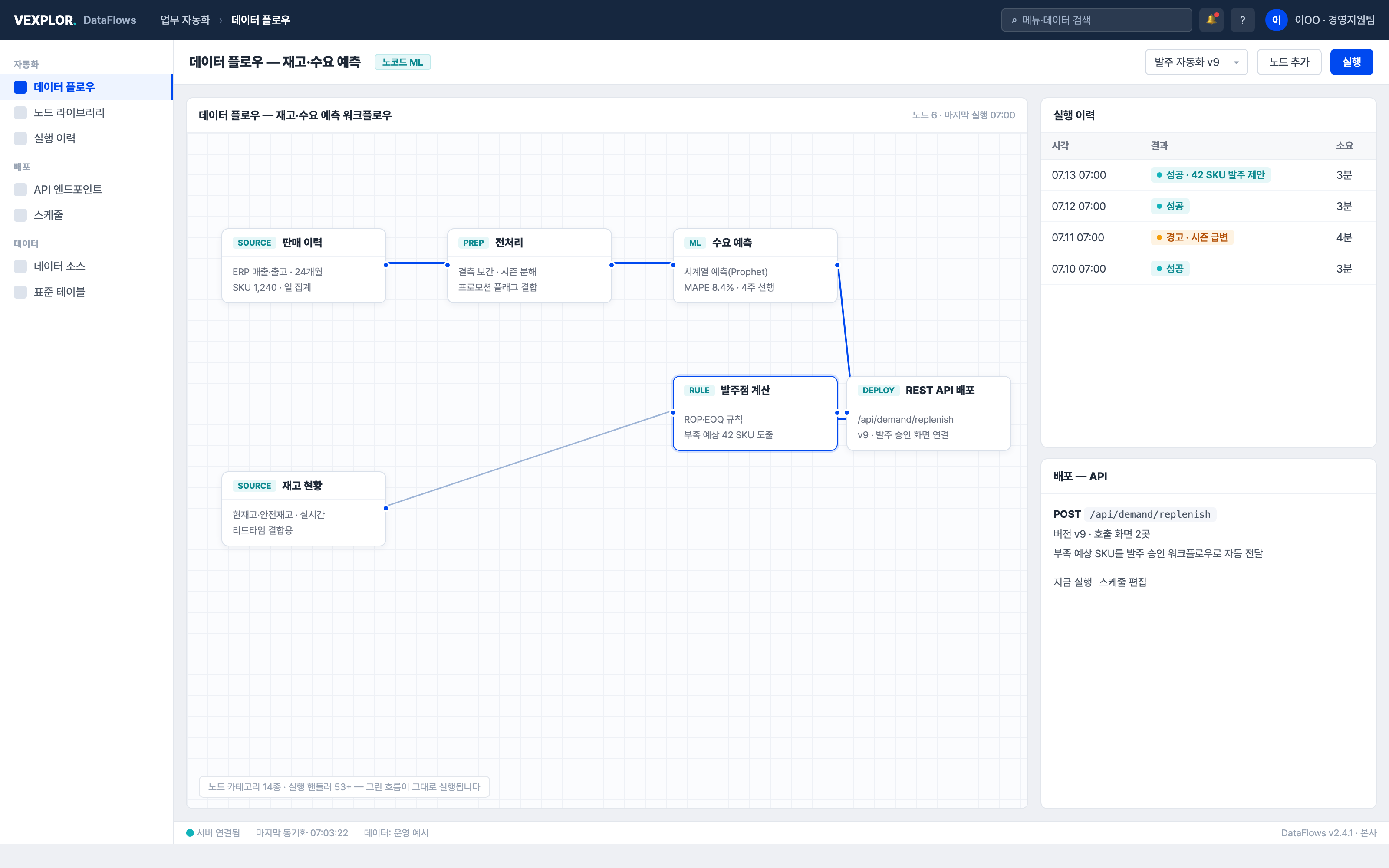
Task: Select the 재고 현황 source node
Action: tap(304, 509)
